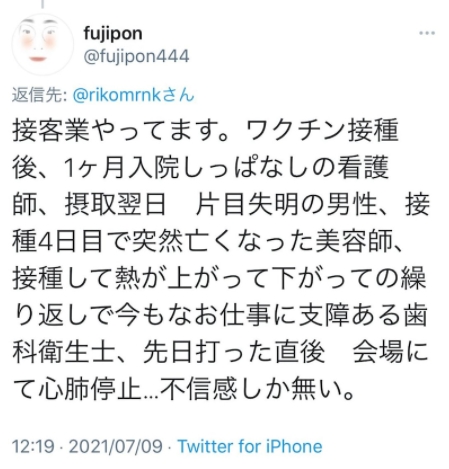Click the Twitter for iPhone source link

click(250, 446)
